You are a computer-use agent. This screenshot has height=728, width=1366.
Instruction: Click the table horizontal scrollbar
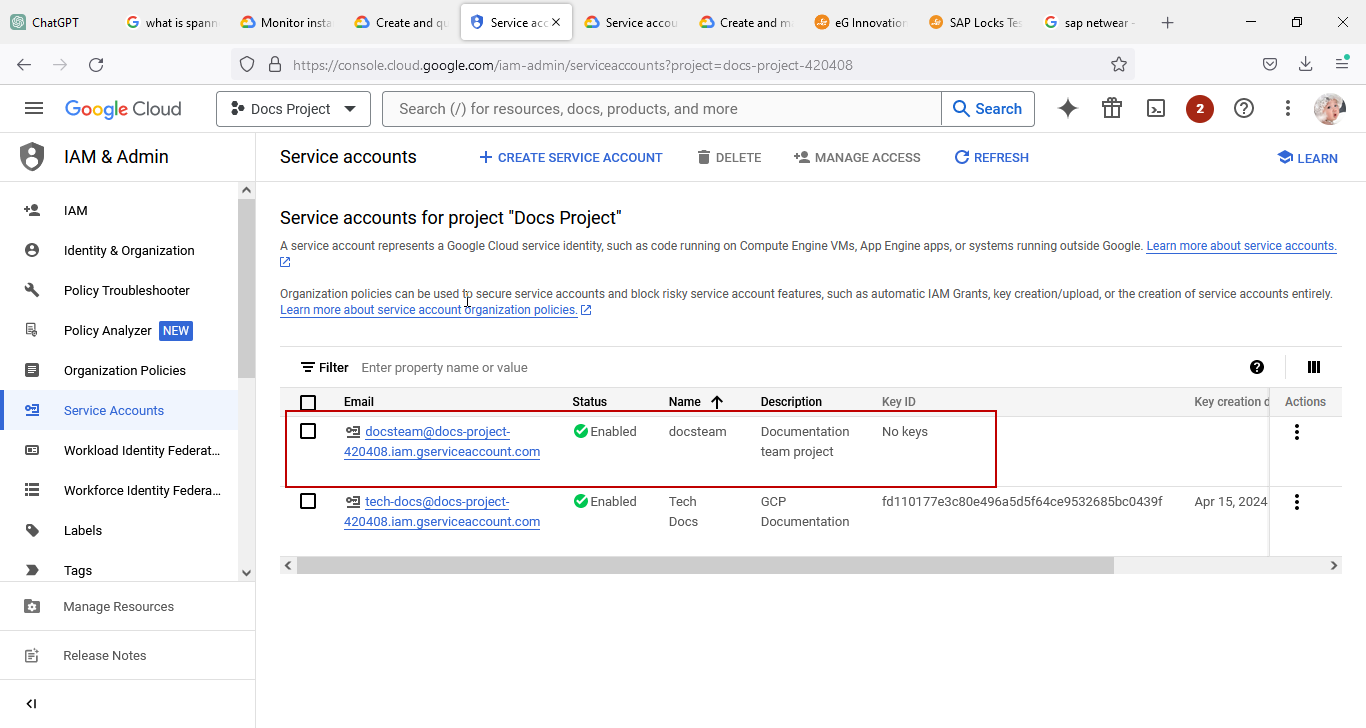tap(705, 566)
